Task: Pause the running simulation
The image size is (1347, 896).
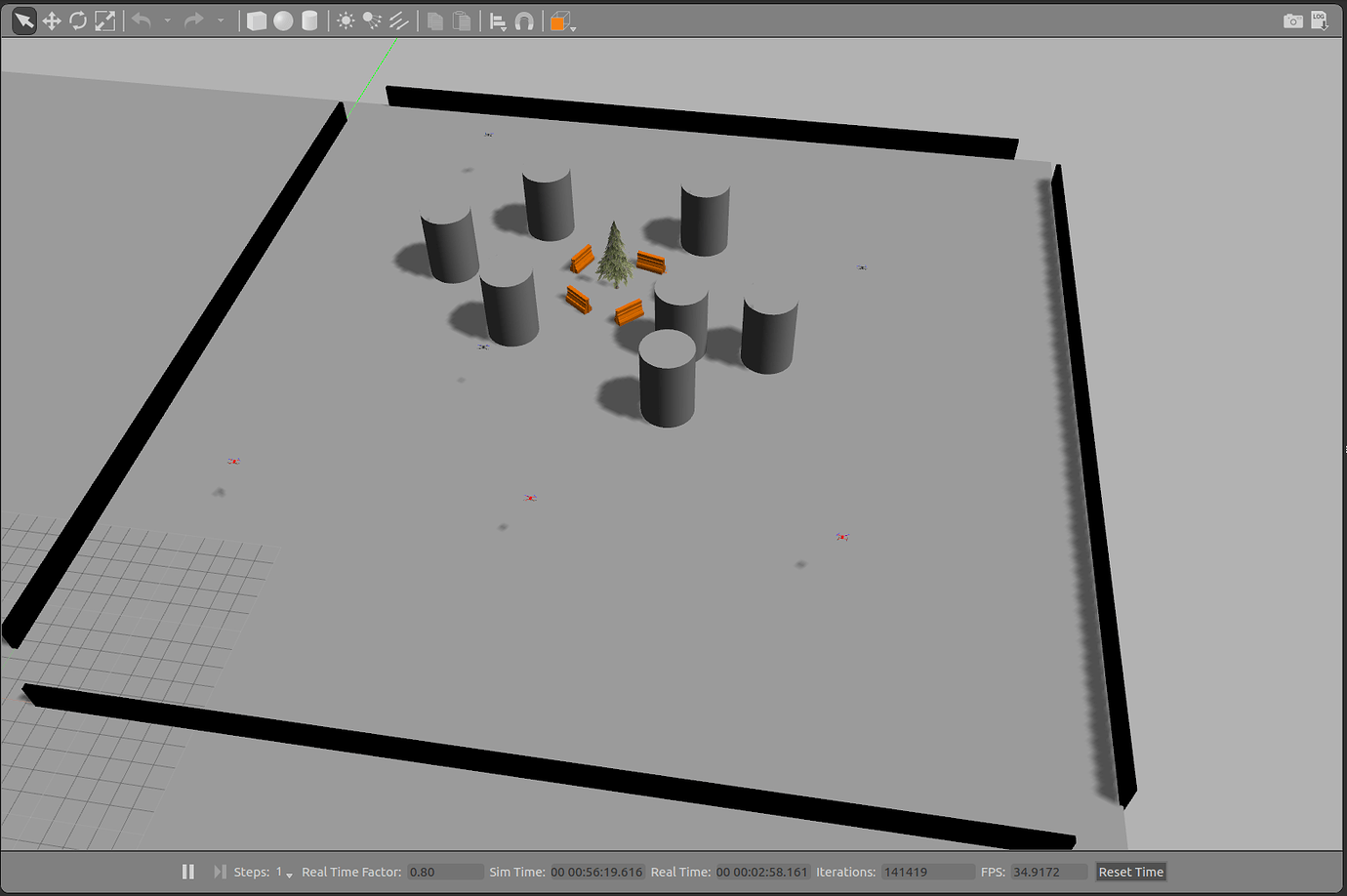Action: click(x=188, y=872)
